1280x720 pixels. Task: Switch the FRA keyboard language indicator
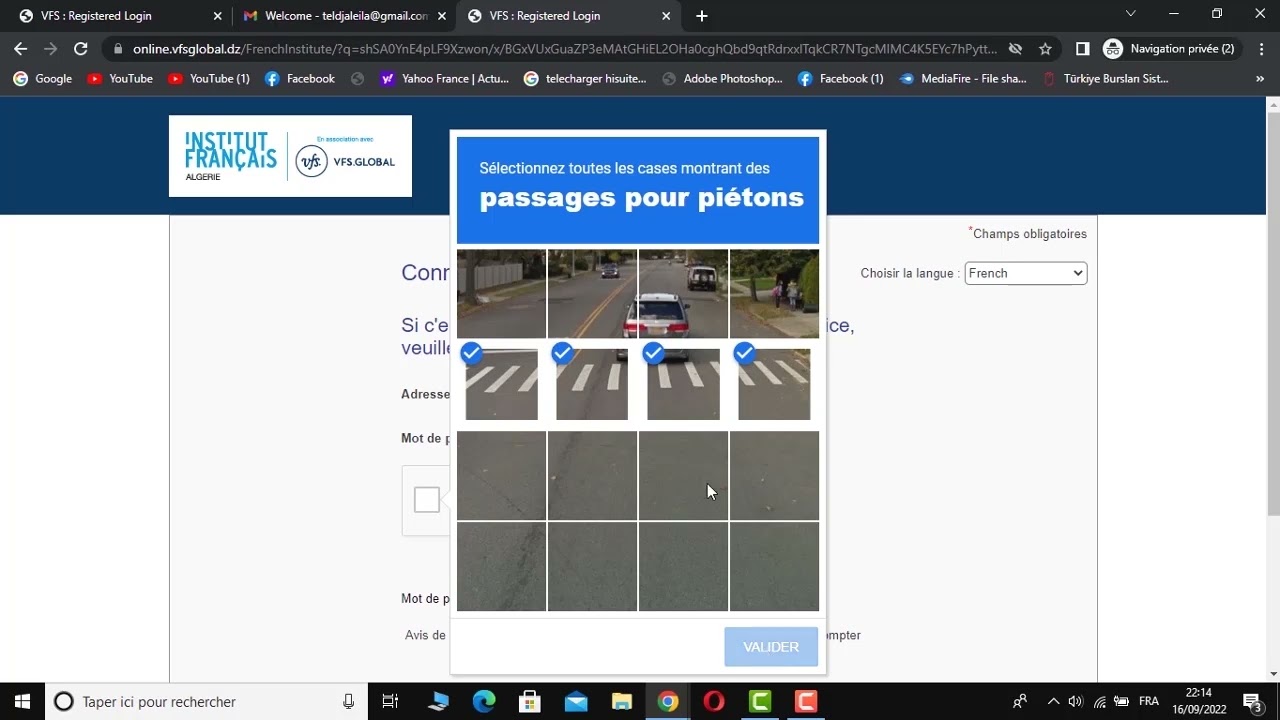pos(1149,702)
